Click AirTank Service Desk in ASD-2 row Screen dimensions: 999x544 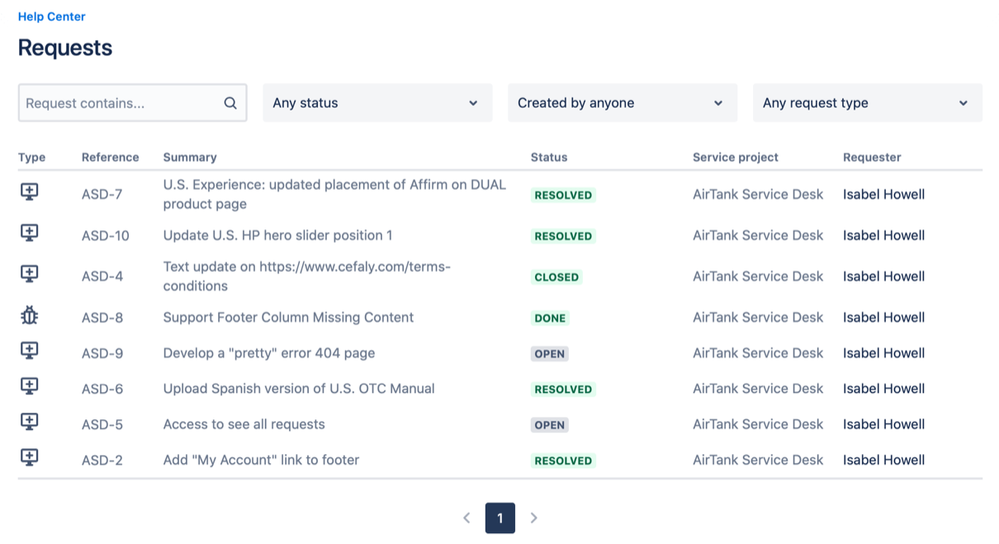coord(758,460)
